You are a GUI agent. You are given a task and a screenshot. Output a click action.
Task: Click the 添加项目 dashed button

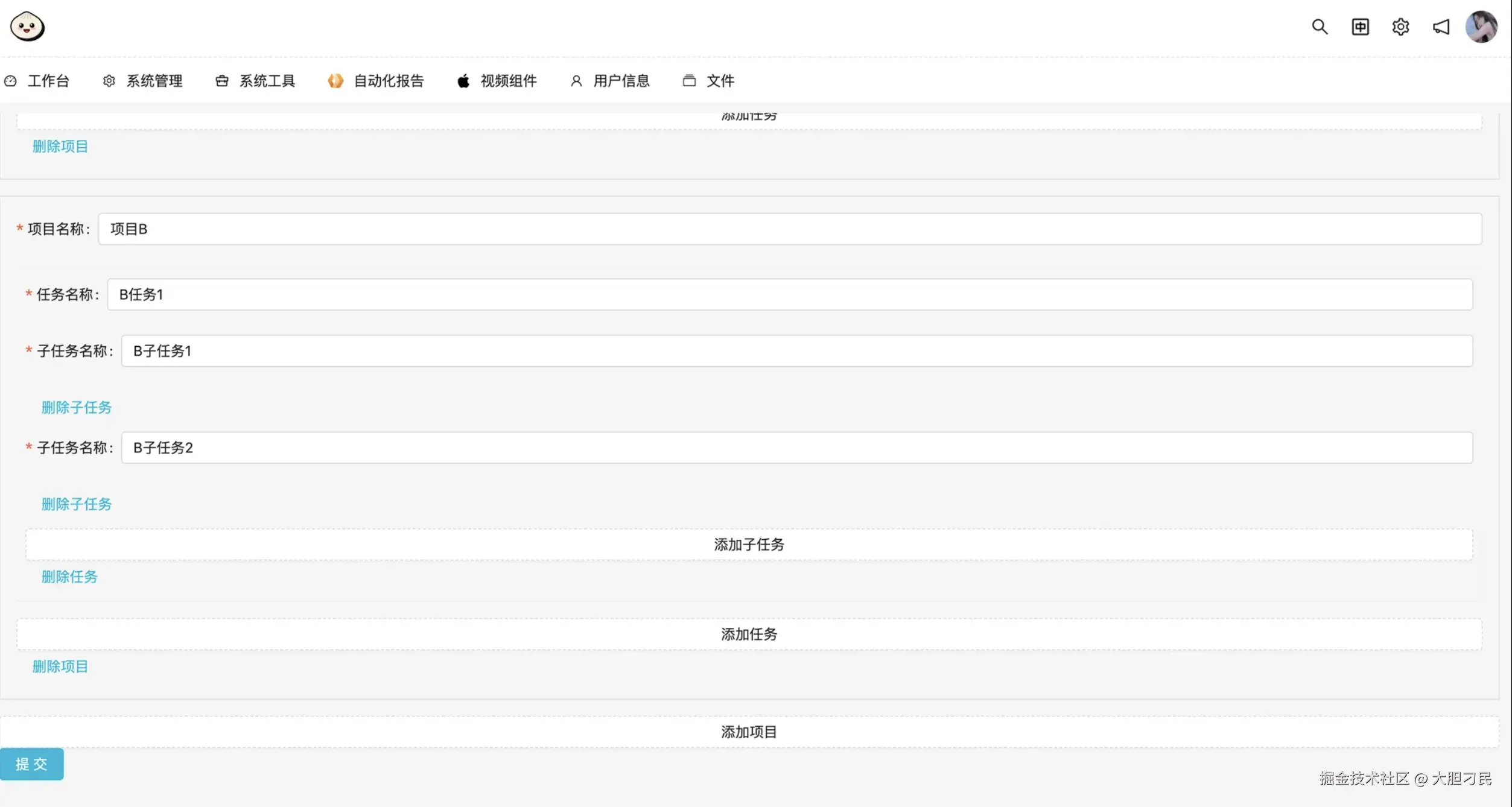point(749,732)
